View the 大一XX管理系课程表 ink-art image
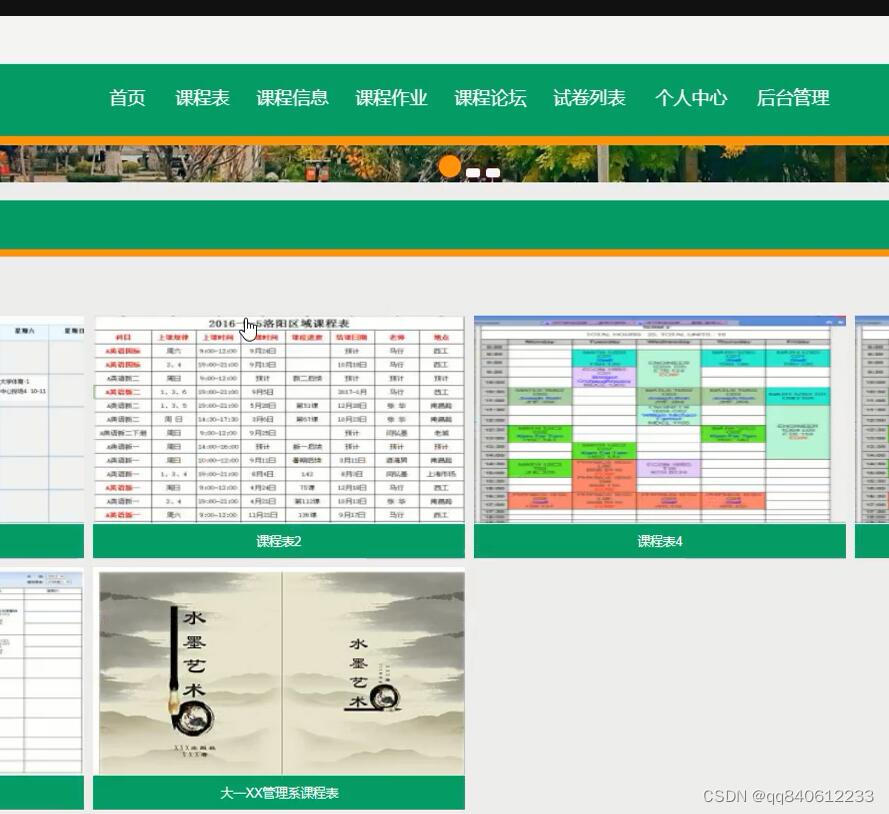This screenshot has width=889, height=814. [280, 670]
